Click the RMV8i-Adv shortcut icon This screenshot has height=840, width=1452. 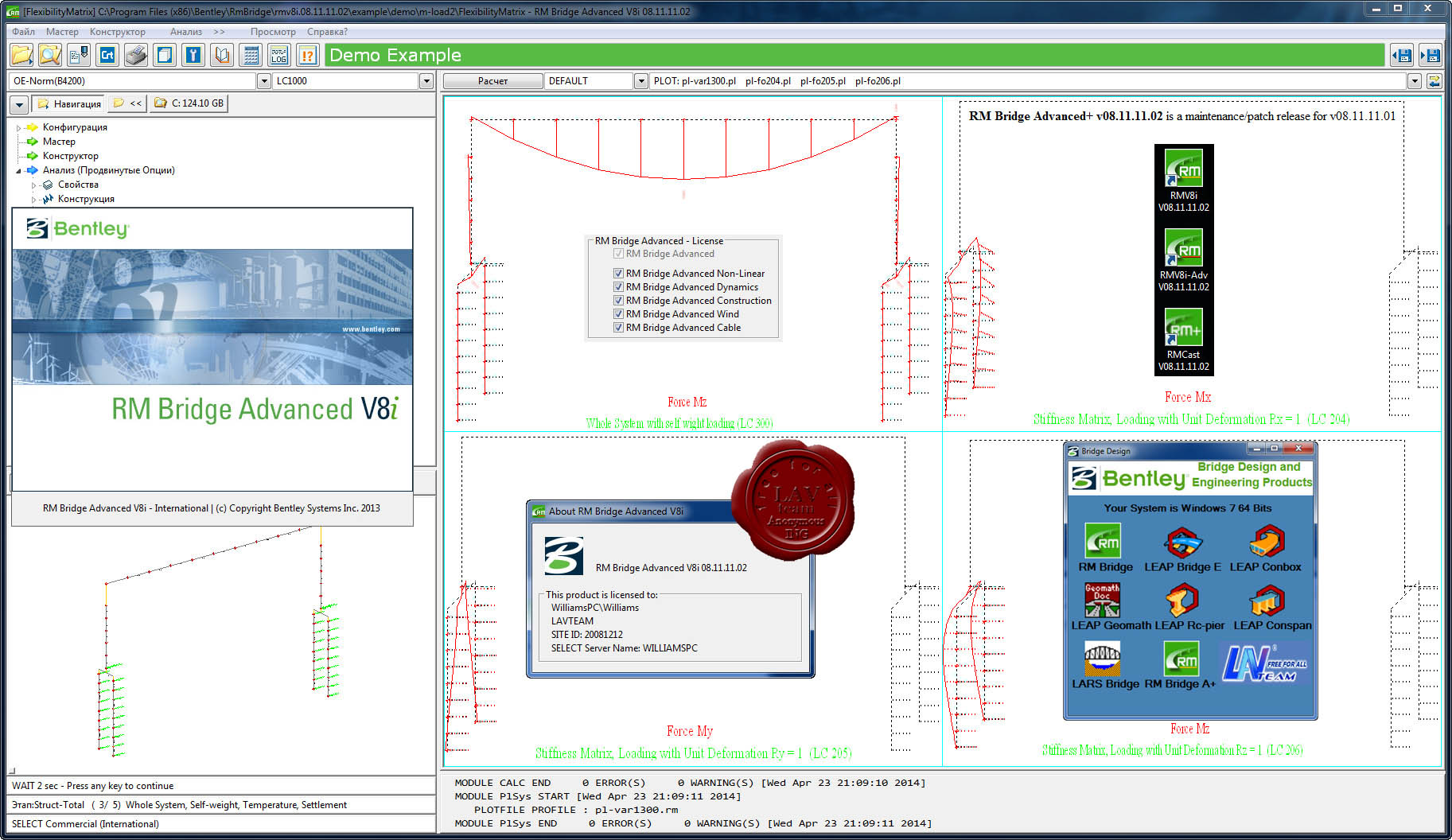1183,247
